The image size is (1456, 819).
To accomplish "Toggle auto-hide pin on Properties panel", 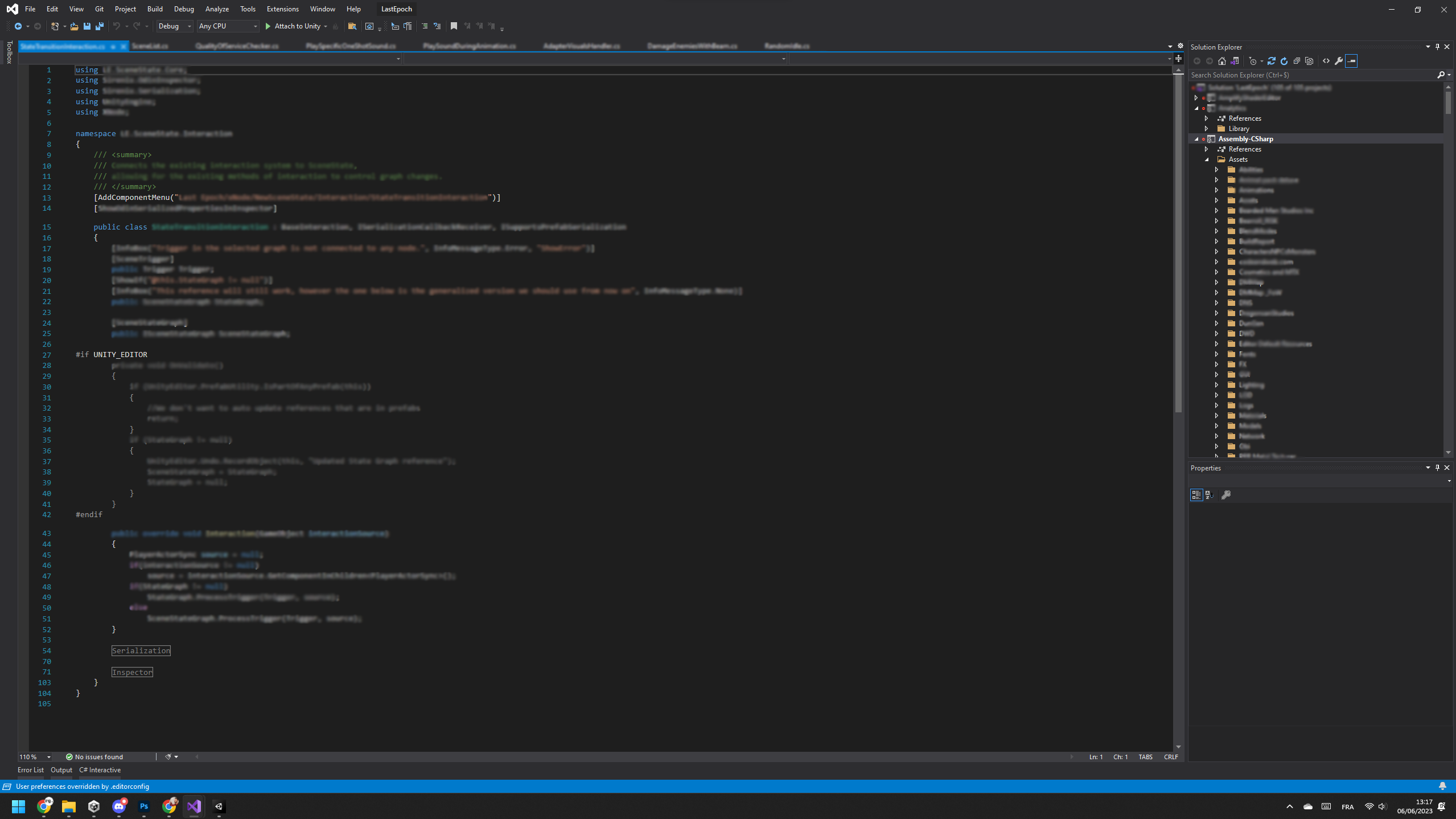I will [x=1437, y=468].
